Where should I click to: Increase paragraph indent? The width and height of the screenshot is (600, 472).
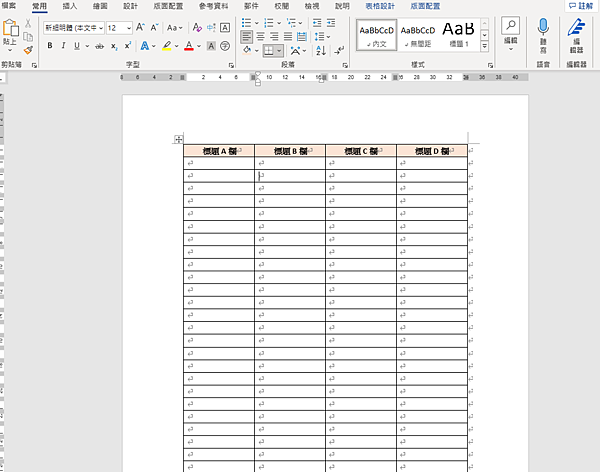[331, 23]
